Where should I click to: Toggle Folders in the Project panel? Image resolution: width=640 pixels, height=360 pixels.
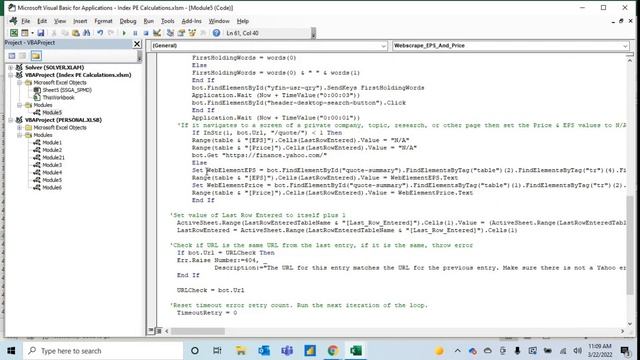pyautogui.click(x=36, y=56)
